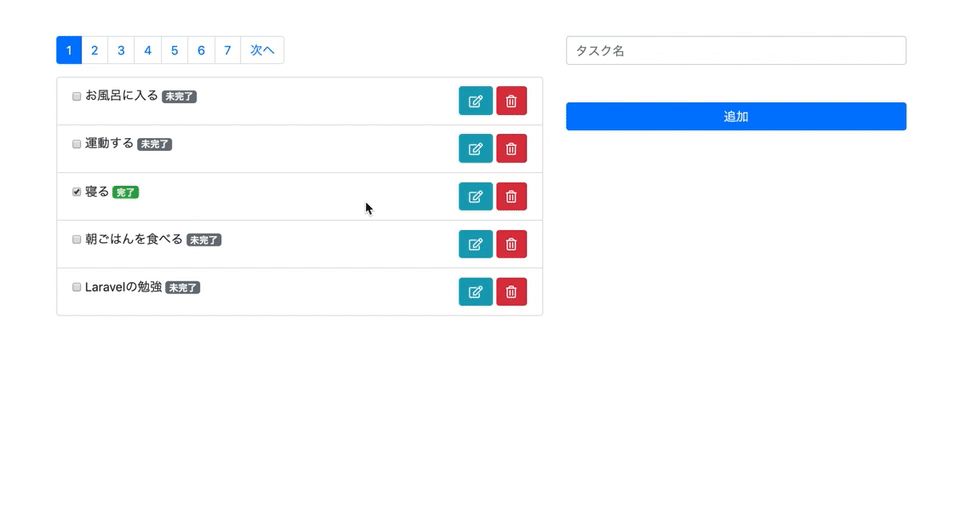Check the お風呂に入る checkbox

point(77,97)
